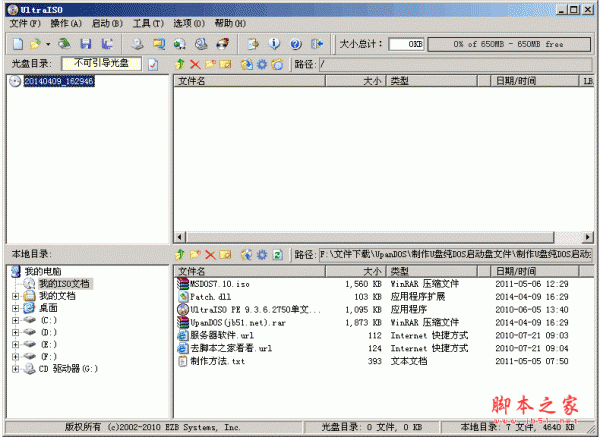Click the local pane gear properties icon
The image size is (600, 437).
click(262, 254)
